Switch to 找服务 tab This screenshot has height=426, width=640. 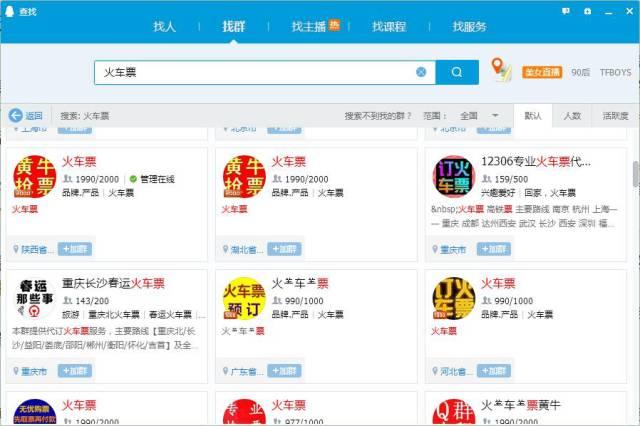click(469, 27)
